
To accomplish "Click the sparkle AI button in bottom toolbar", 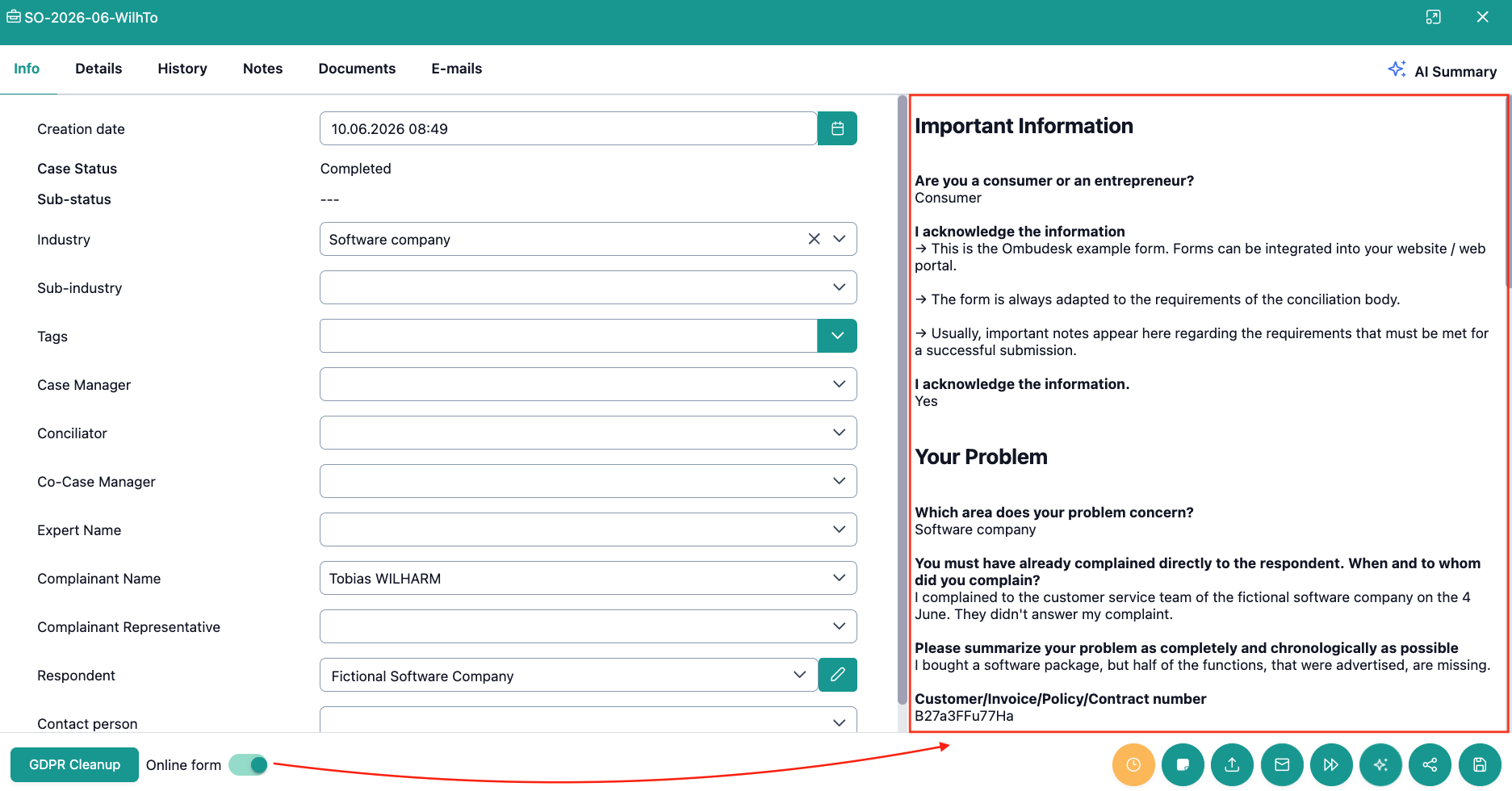I will point(1380,764).
